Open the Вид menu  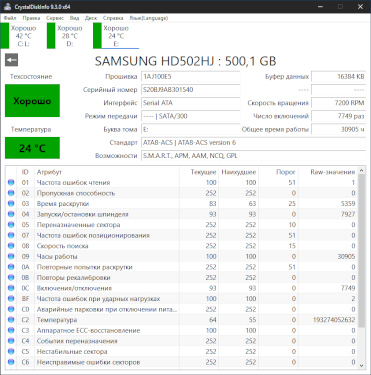coord(74,18)
